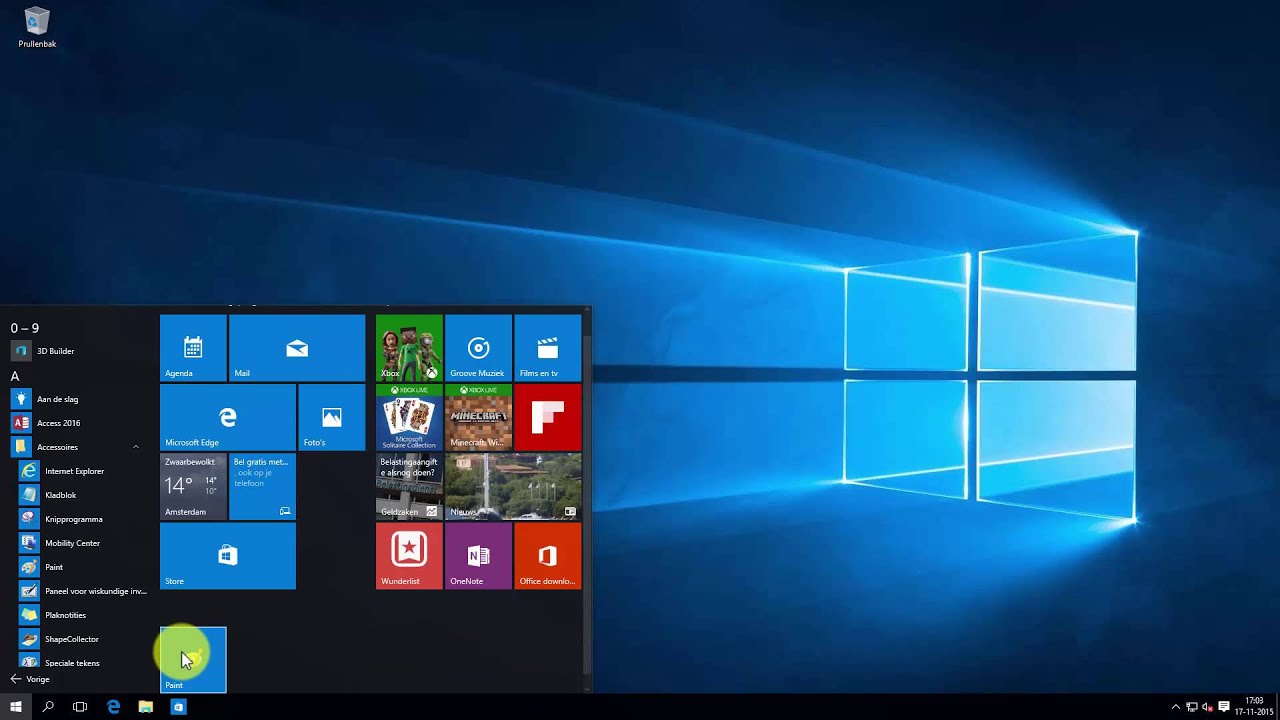This screenshot has width=1280, height=720.
Task: Click the network tray icon
Action: [x=1192, y=707]
